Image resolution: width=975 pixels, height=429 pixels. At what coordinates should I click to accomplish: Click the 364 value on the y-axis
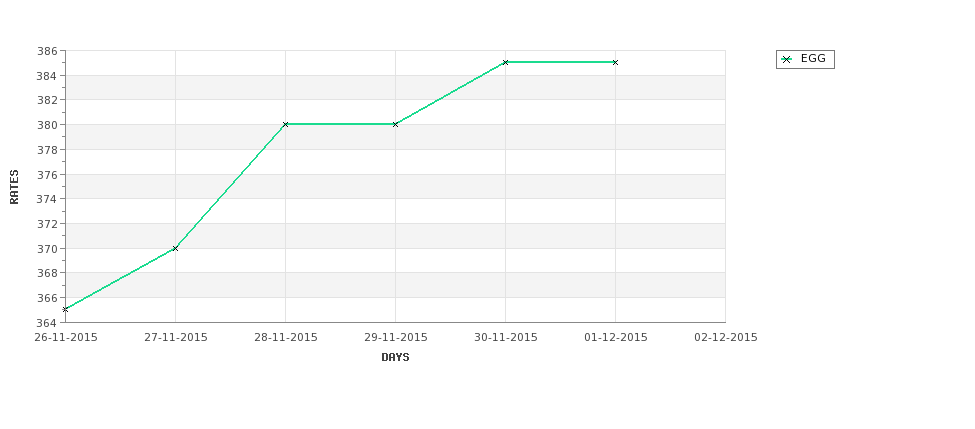click(x=49, y=323)
